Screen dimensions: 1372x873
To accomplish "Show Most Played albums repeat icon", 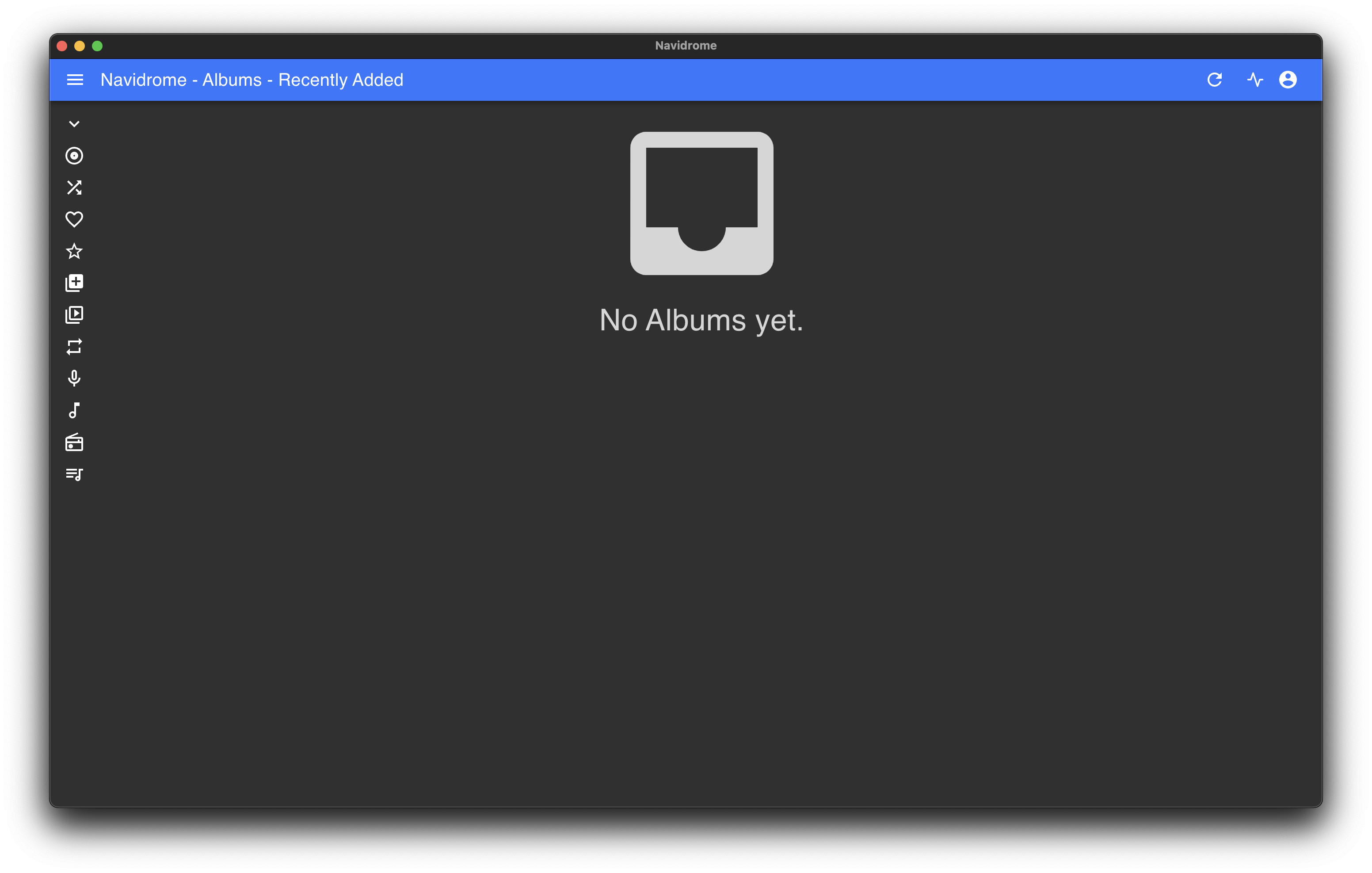I will point(74,347).
